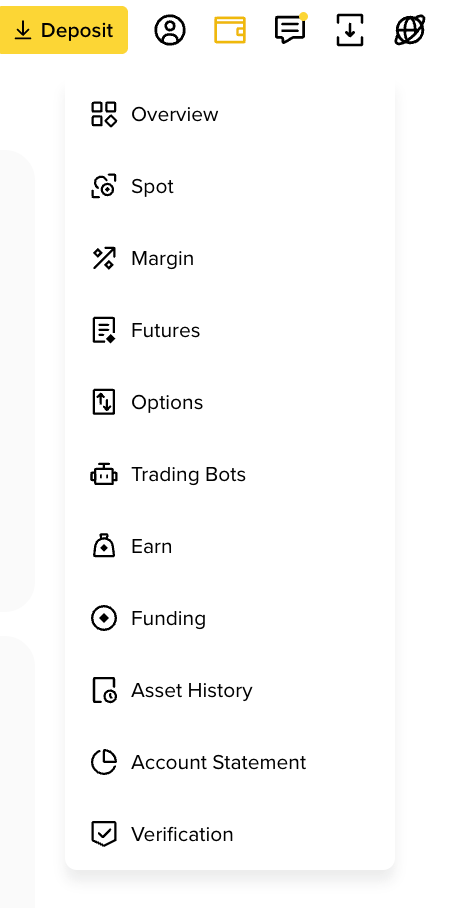The width and height of the screenshot is (454, 908).
Task: Click the app download icon
Action: coord(350,30)
